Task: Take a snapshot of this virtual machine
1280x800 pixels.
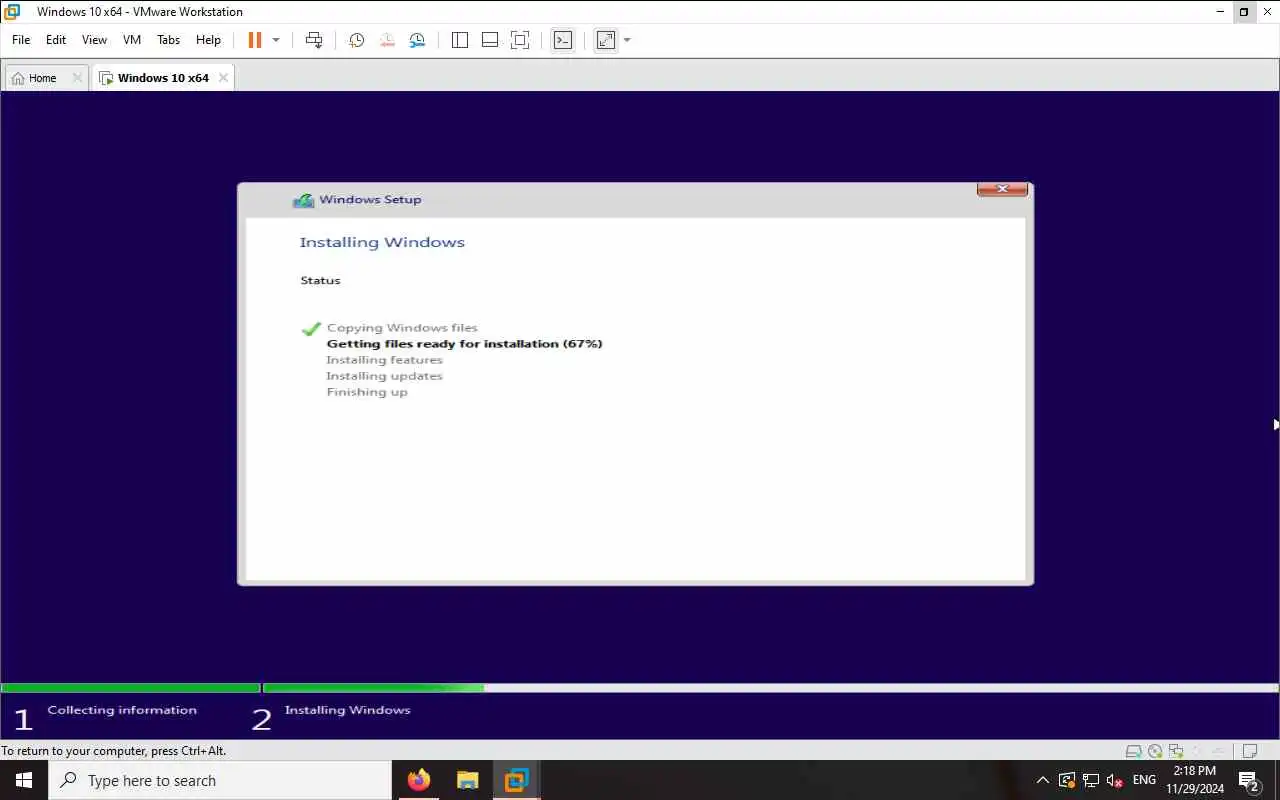Action: (356, 40)
